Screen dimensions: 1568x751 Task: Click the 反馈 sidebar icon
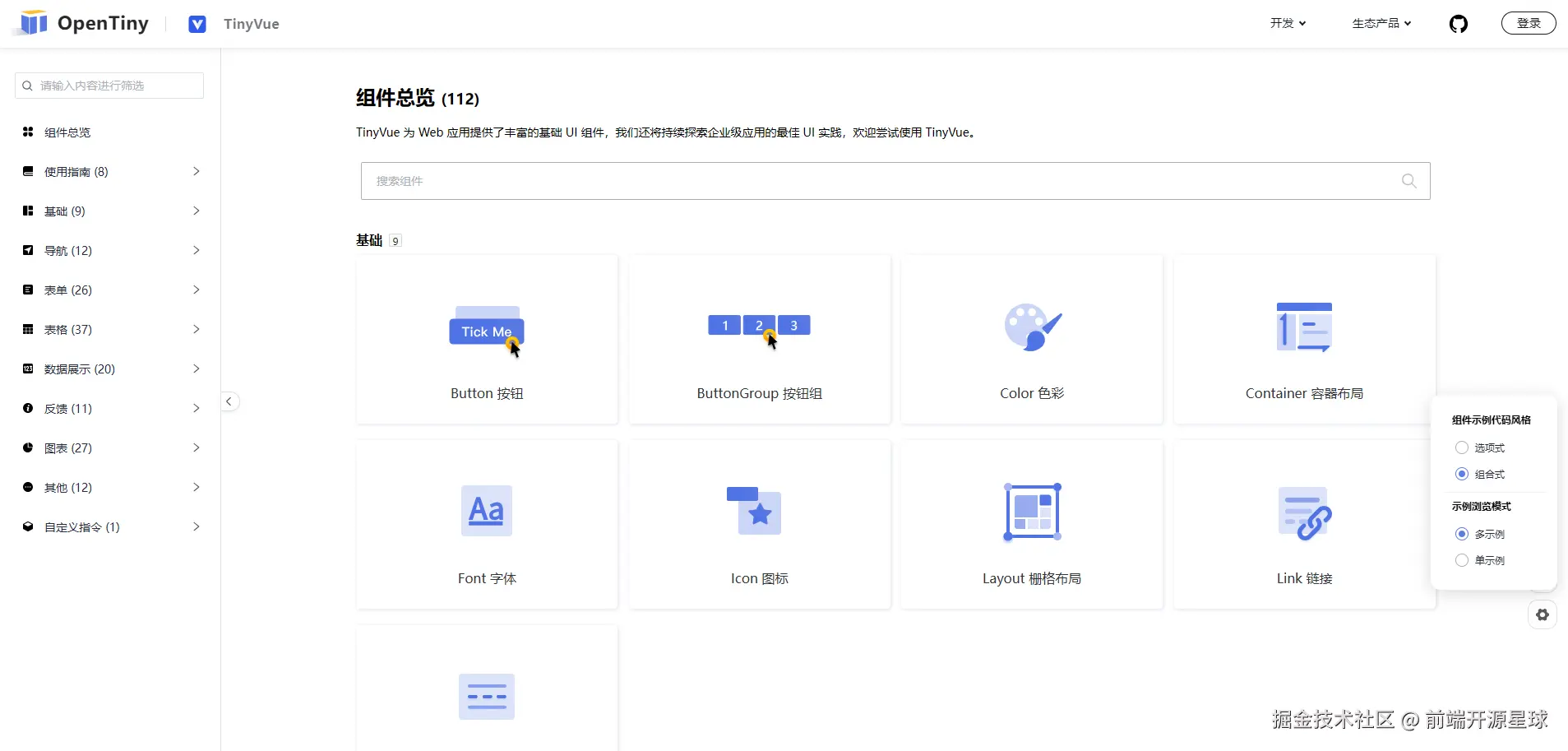[28, 408]
